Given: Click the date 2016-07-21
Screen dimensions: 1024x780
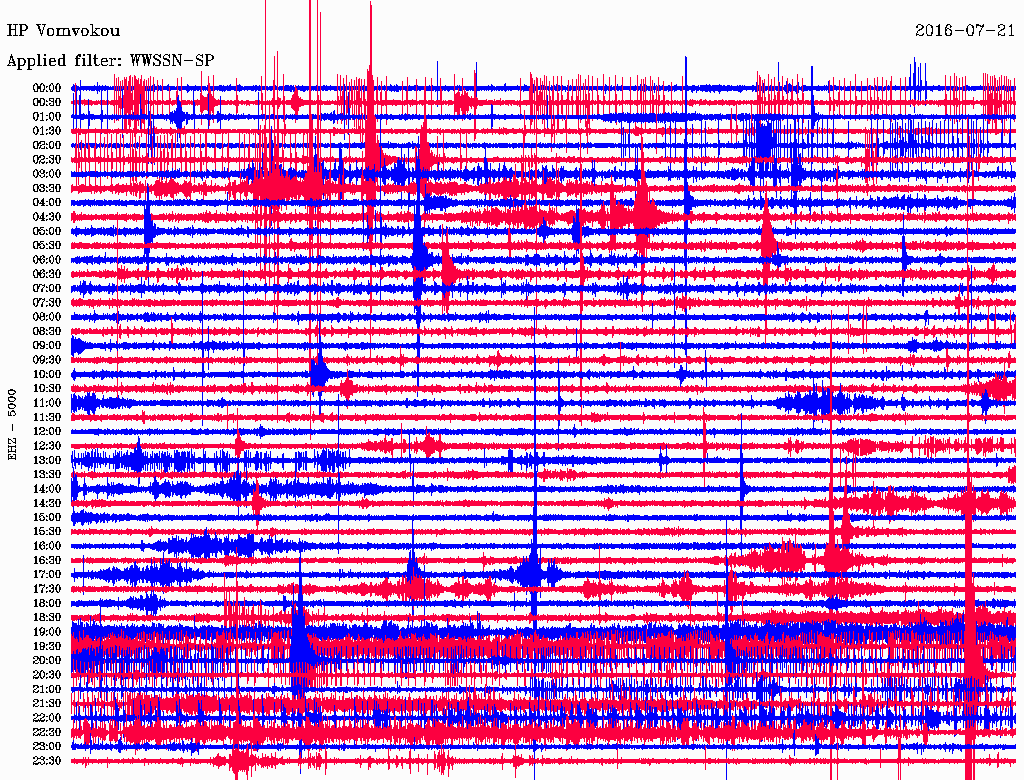Looking at the screenshot, I should 965,31.
